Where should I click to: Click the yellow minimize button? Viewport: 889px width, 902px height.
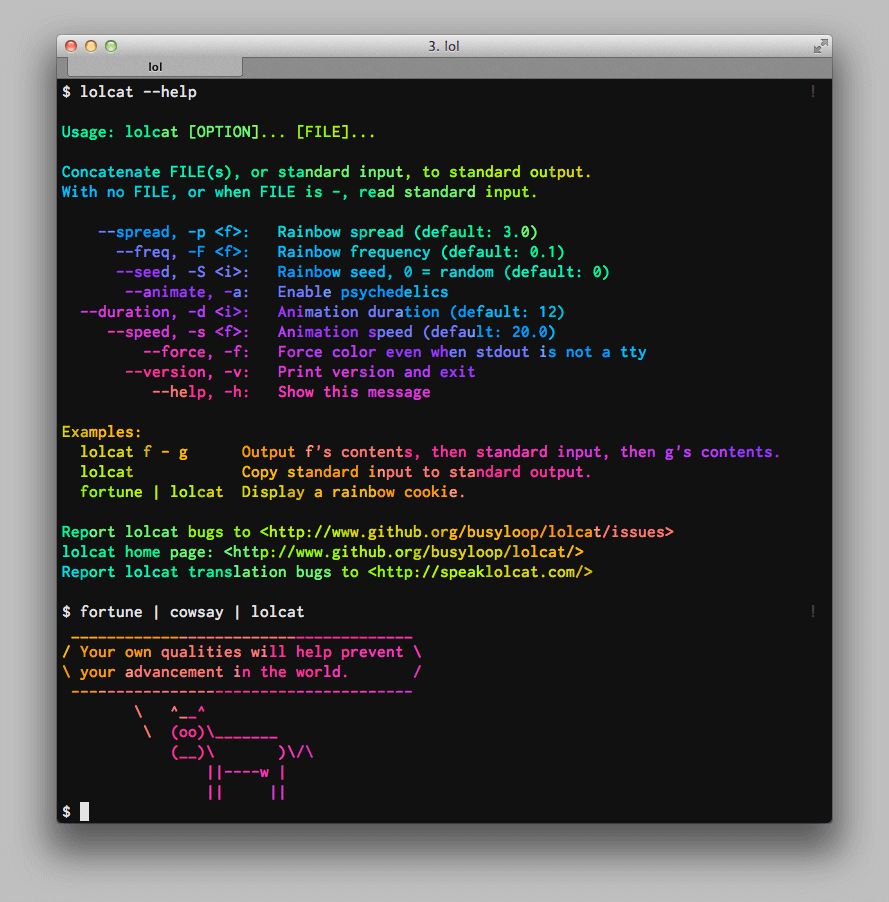[91, 45]
